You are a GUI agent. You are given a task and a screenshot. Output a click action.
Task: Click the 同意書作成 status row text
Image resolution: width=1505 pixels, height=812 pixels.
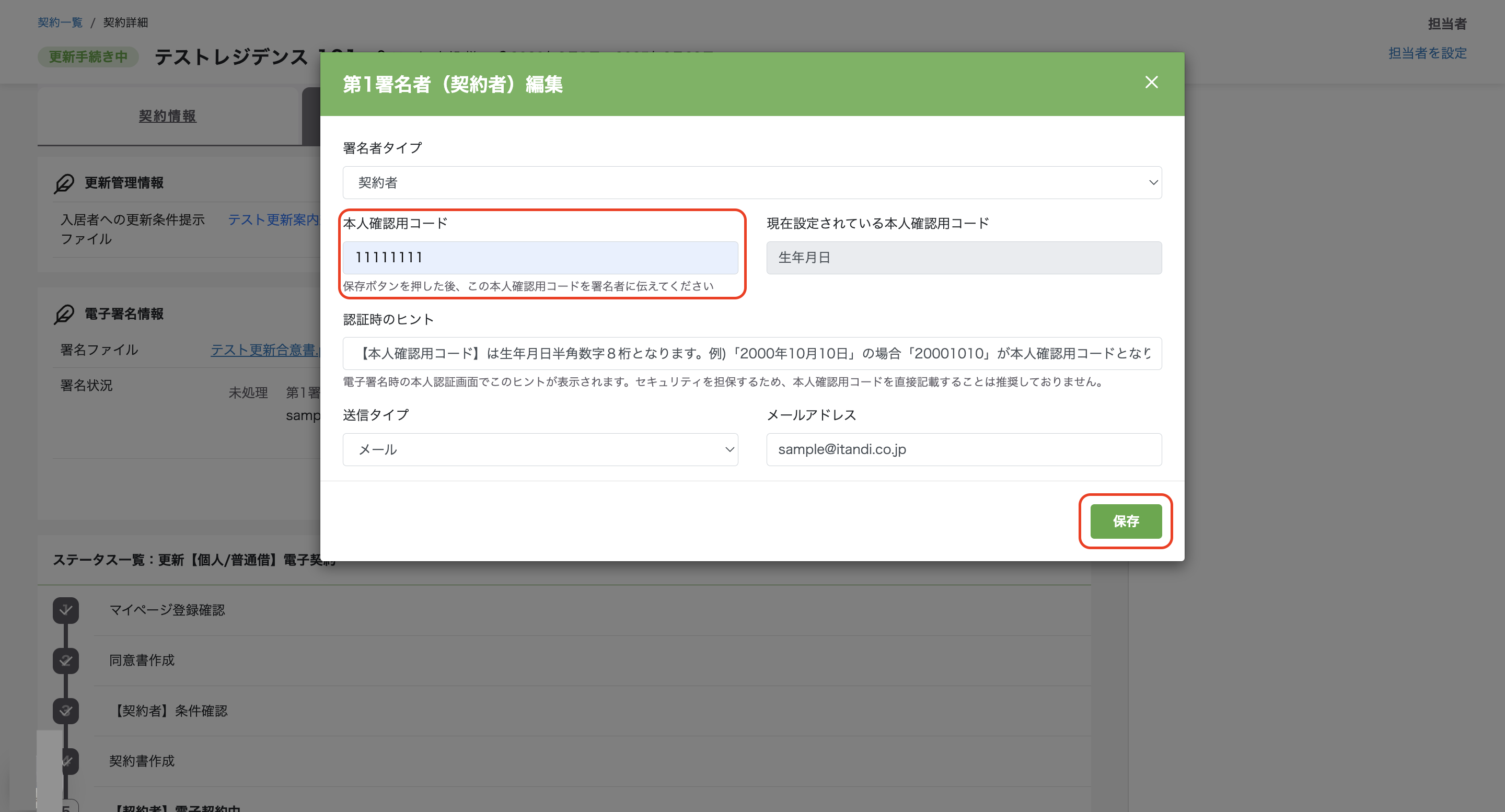[142, 660]
